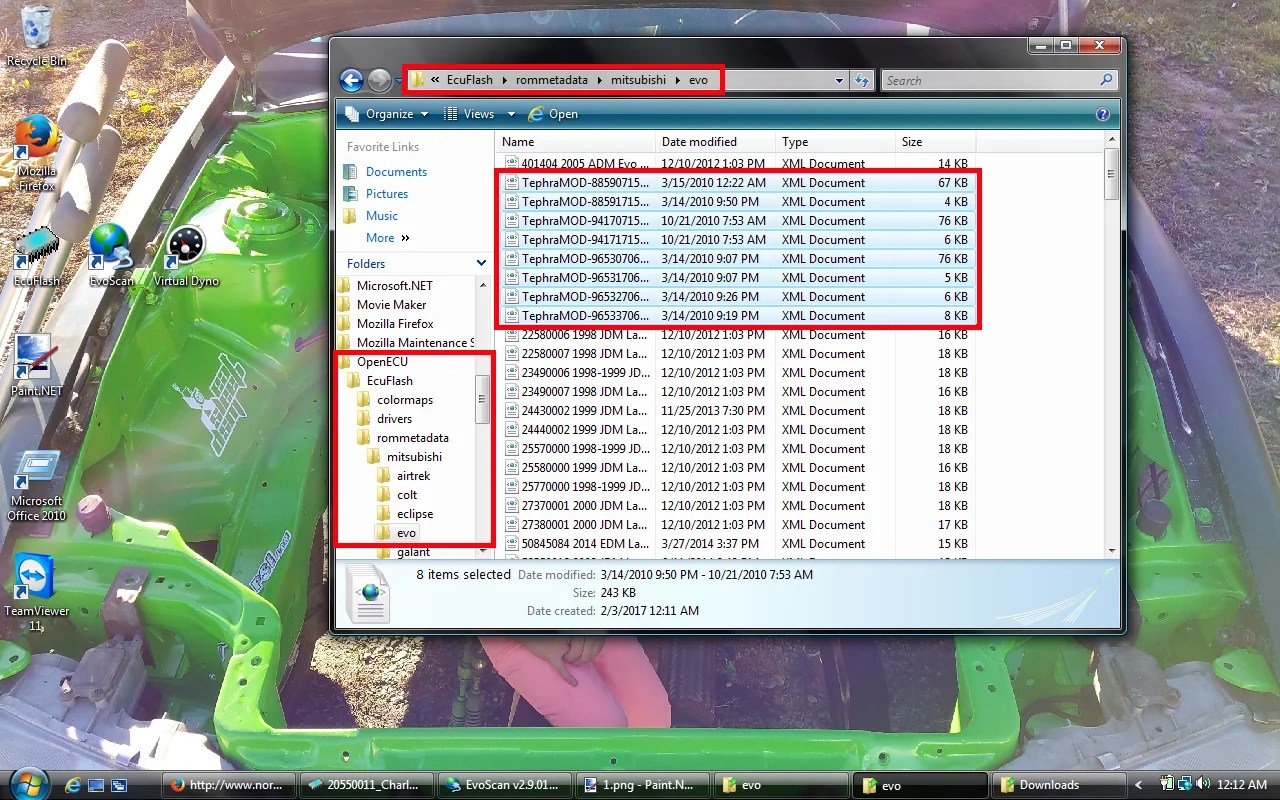Click the Open toolbar button
1280x800 pixels.
coord(553,114)
